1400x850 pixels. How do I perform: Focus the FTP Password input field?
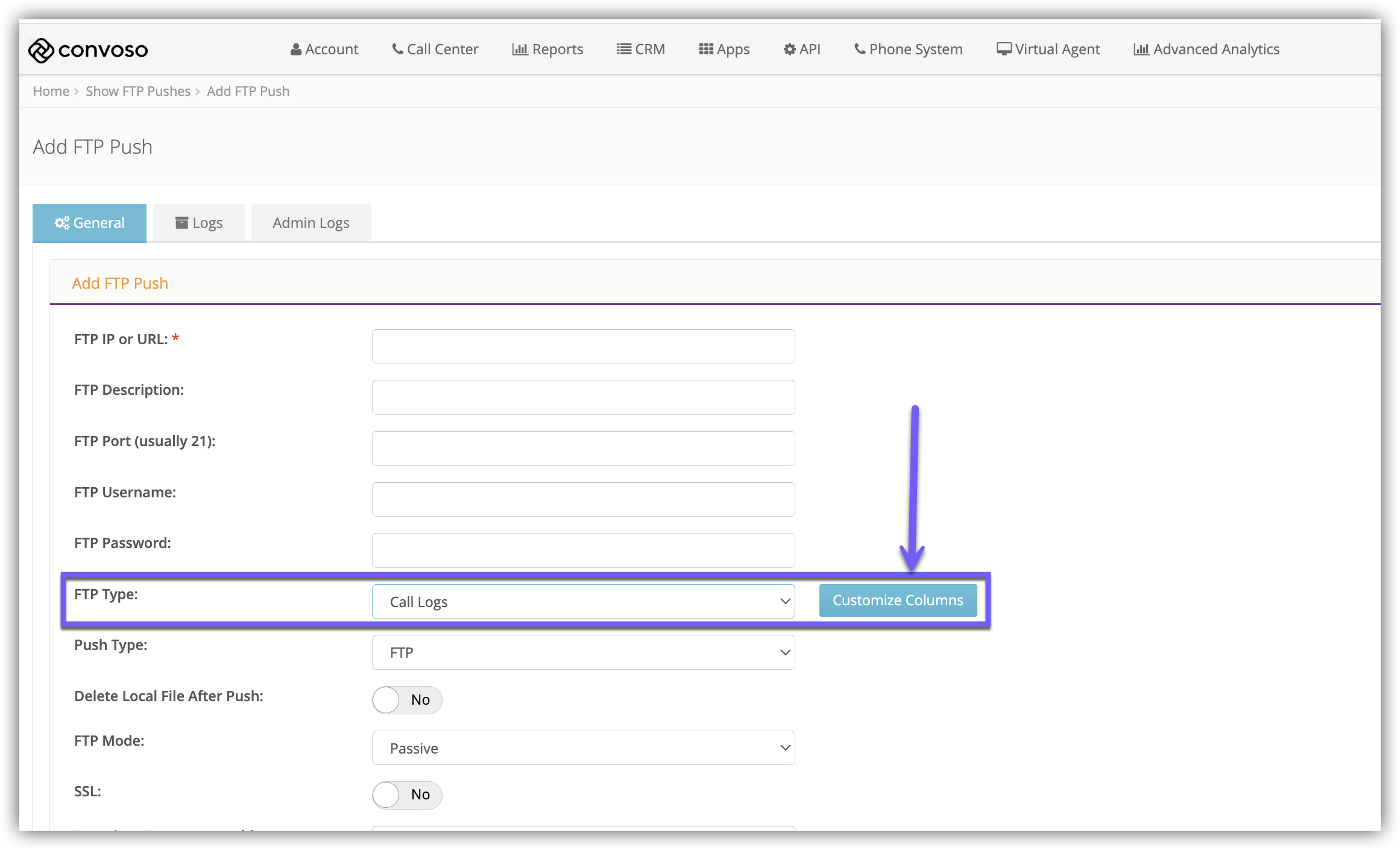click(x=583, y=550)
